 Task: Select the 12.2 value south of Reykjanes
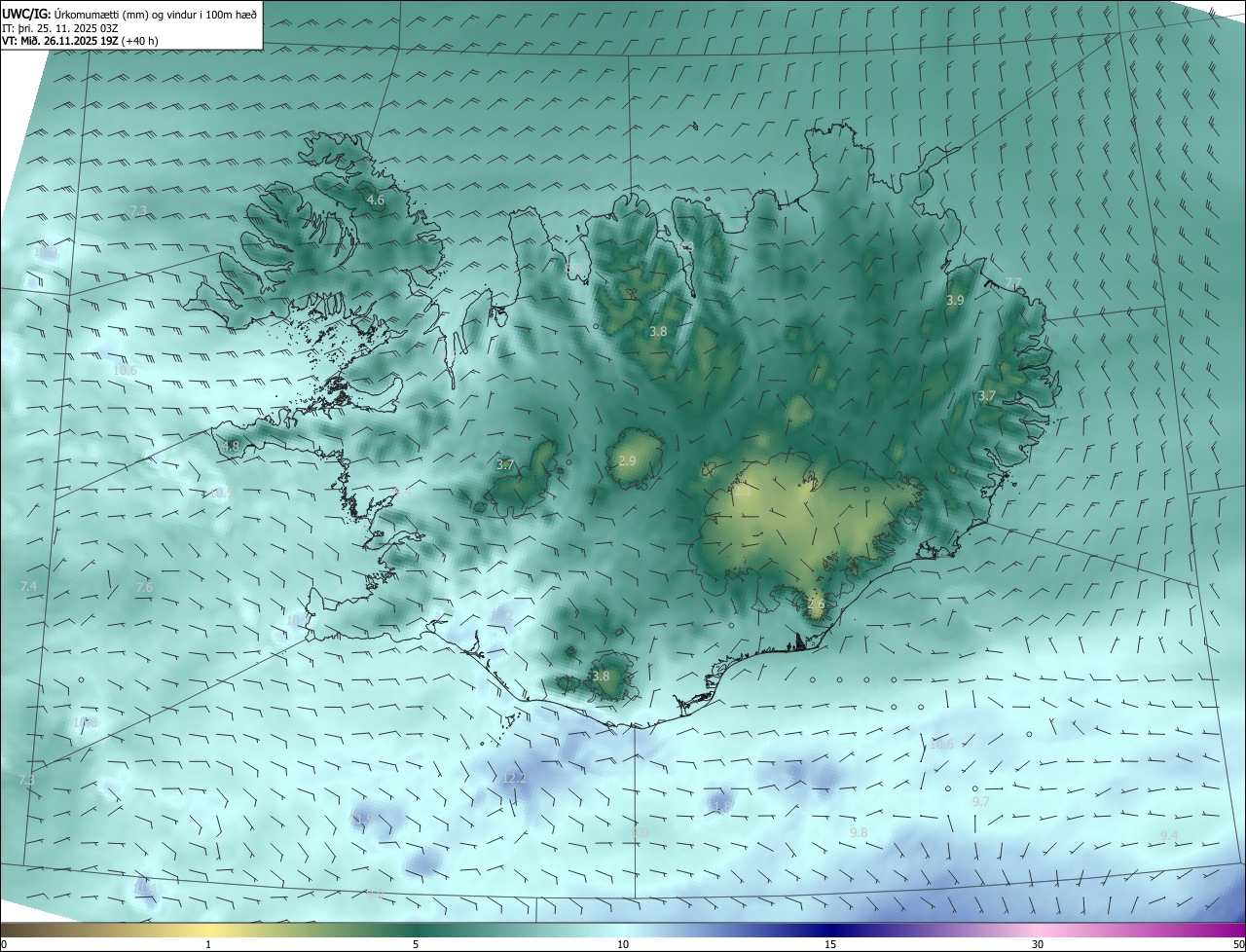coord(514,779)
